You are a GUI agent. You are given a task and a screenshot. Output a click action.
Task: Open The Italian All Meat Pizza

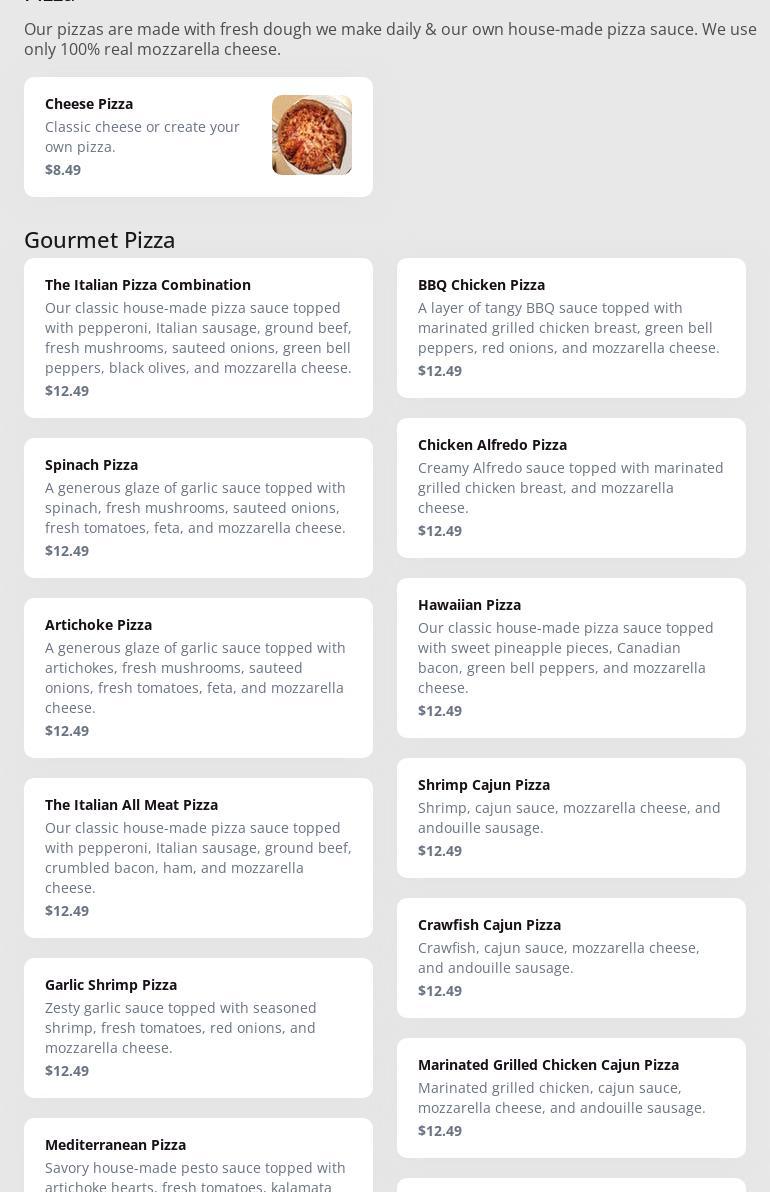pyautogui.click(x=198, y=858)
